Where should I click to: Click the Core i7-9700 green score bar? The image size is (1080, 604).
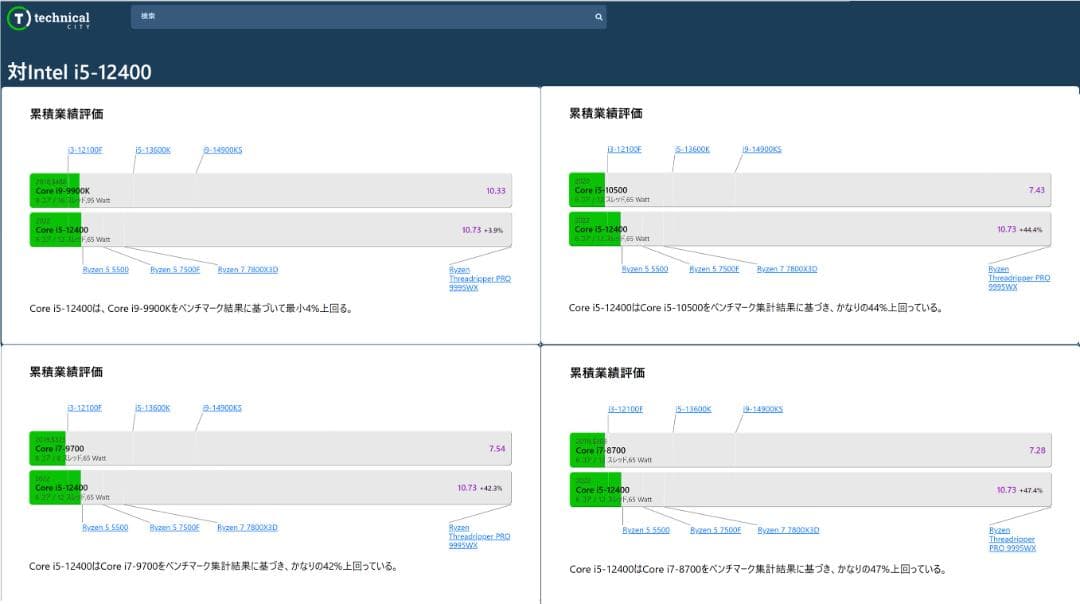tap(50, 449)
